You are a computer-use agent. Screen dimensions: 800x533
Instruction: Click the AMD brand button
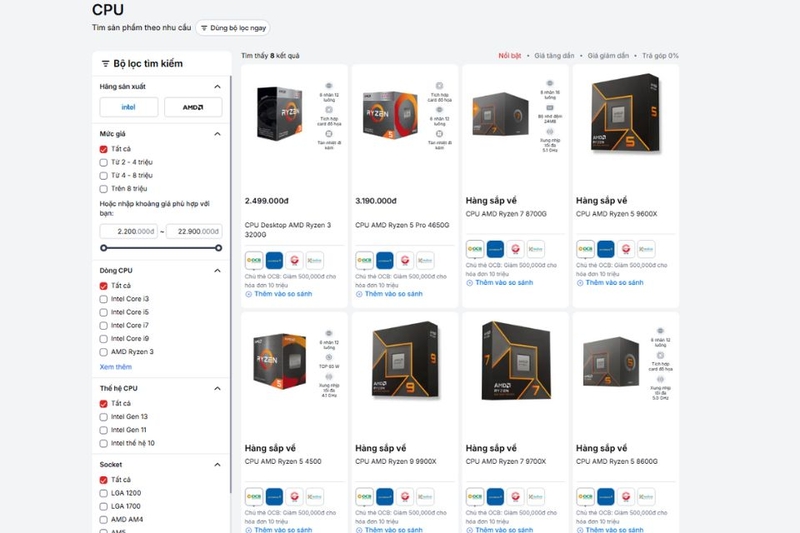tap(193, 107)
